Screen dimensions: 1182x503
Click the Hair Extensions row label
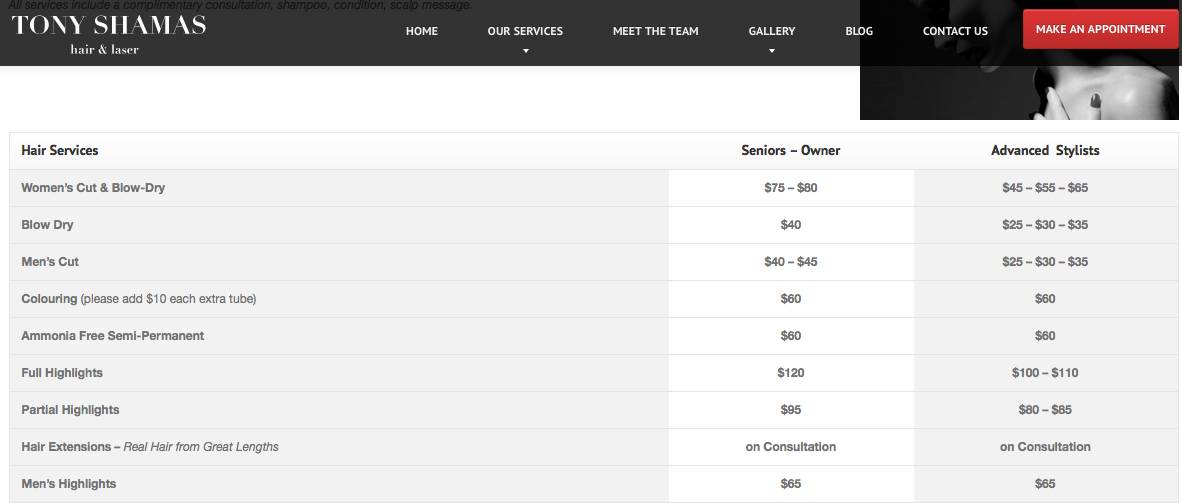[x=150, y=446]
